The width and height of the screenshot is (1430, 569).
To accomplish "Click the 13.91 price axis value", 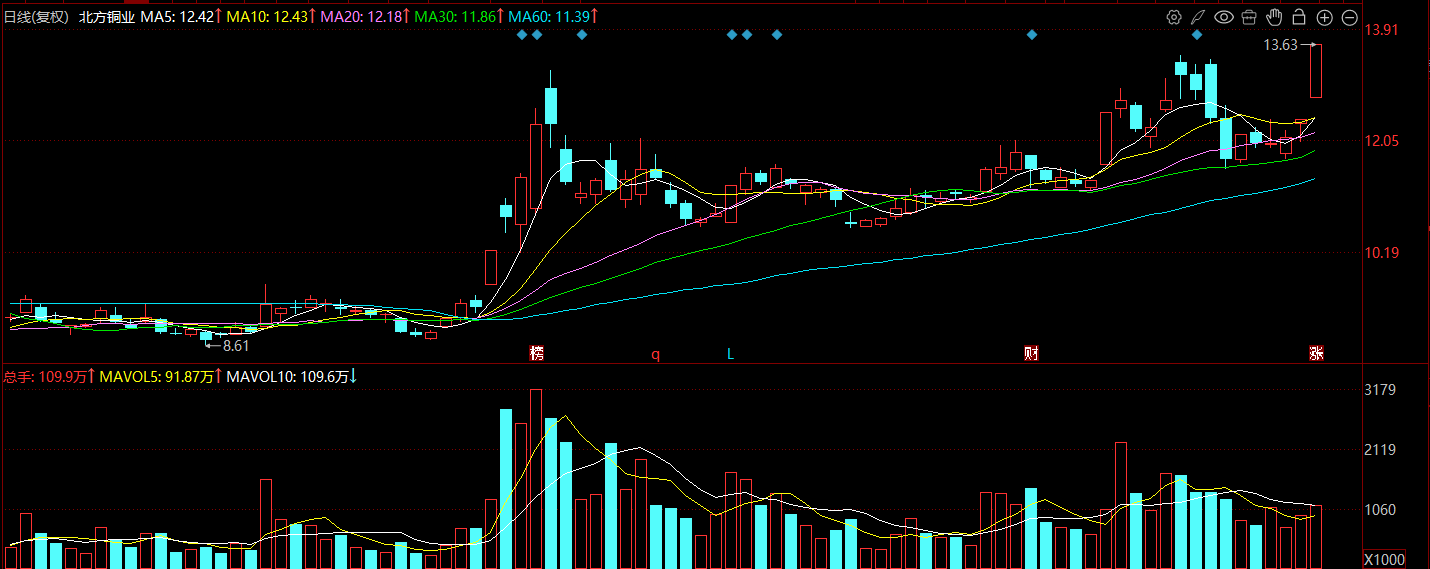I will [1382, 30].
